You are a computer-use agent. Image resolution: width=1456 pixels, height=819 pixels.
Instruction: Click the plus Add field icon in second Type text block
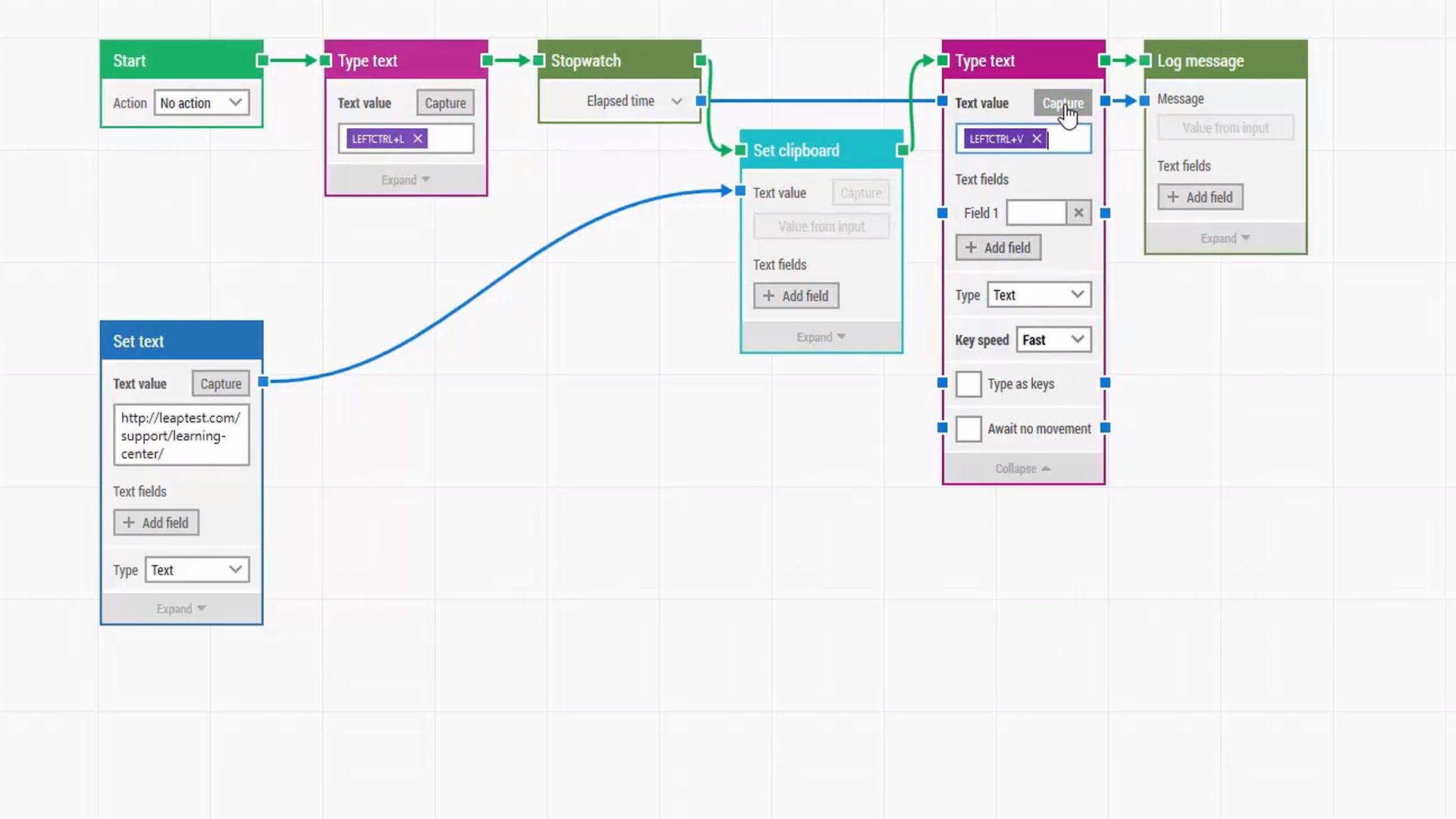click(x=971, y=247)
